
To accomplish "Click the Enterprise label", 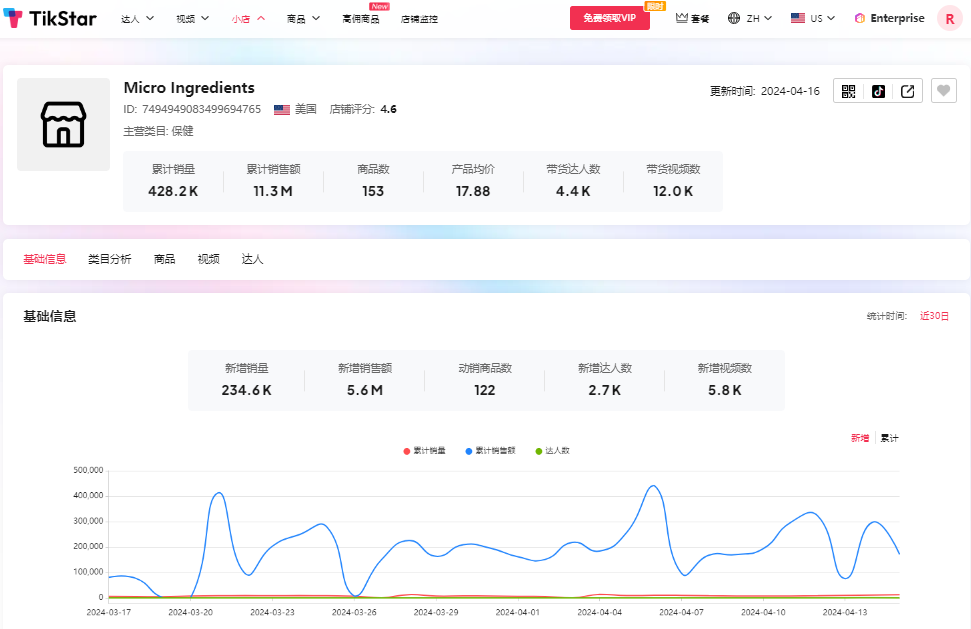I will (897, 18).
